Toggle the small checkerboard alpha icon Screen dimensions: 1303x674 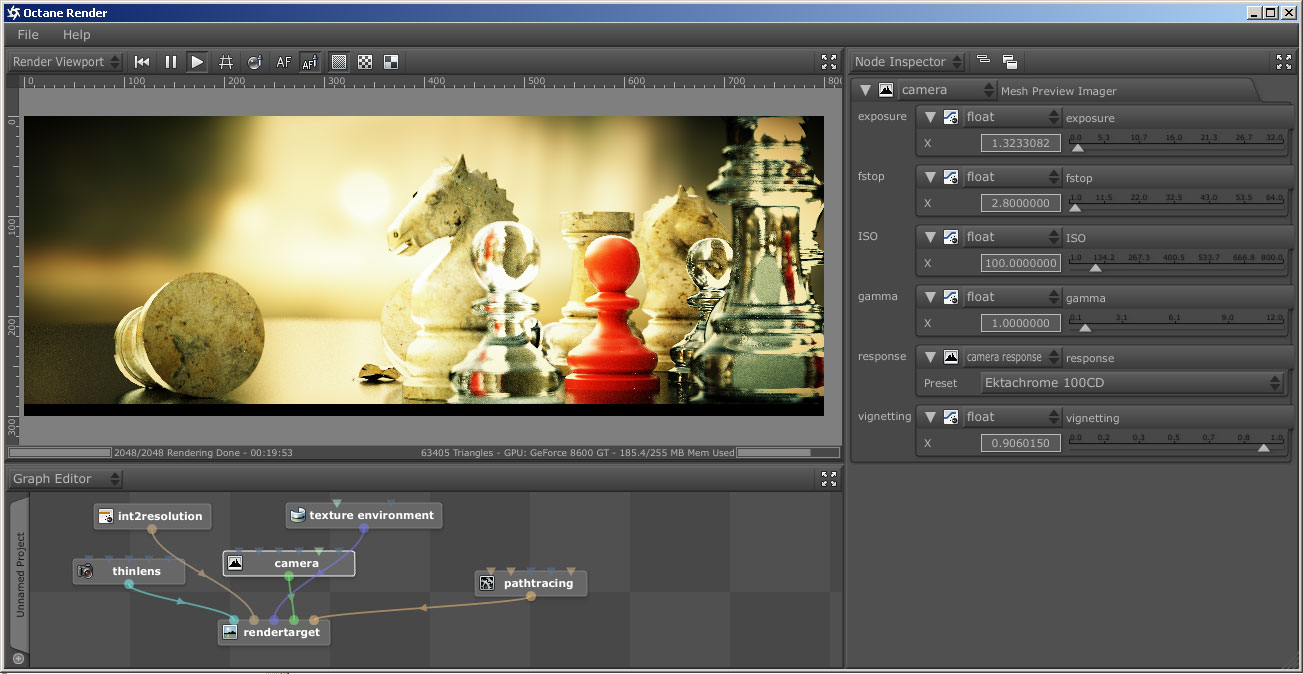click(365, 62)
